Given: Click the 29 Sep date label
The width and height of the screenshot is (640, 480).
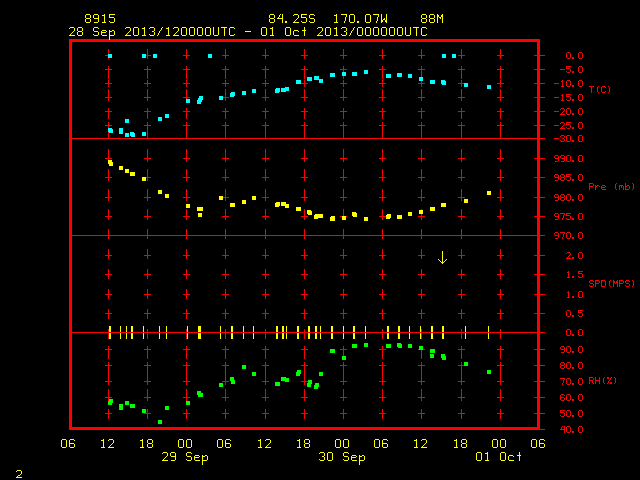Looking at the screenshot, I should click(185, 457).
